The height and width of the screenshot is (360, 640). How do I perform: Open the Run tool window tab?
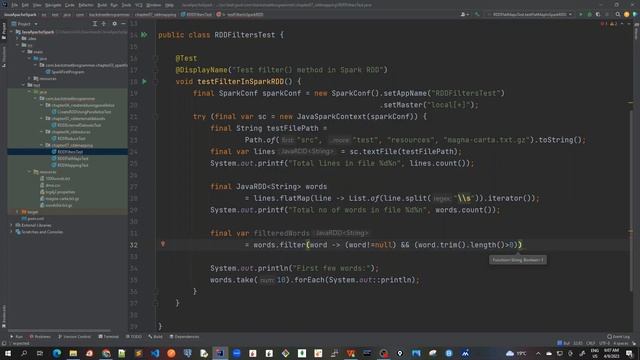coord(17,337)
